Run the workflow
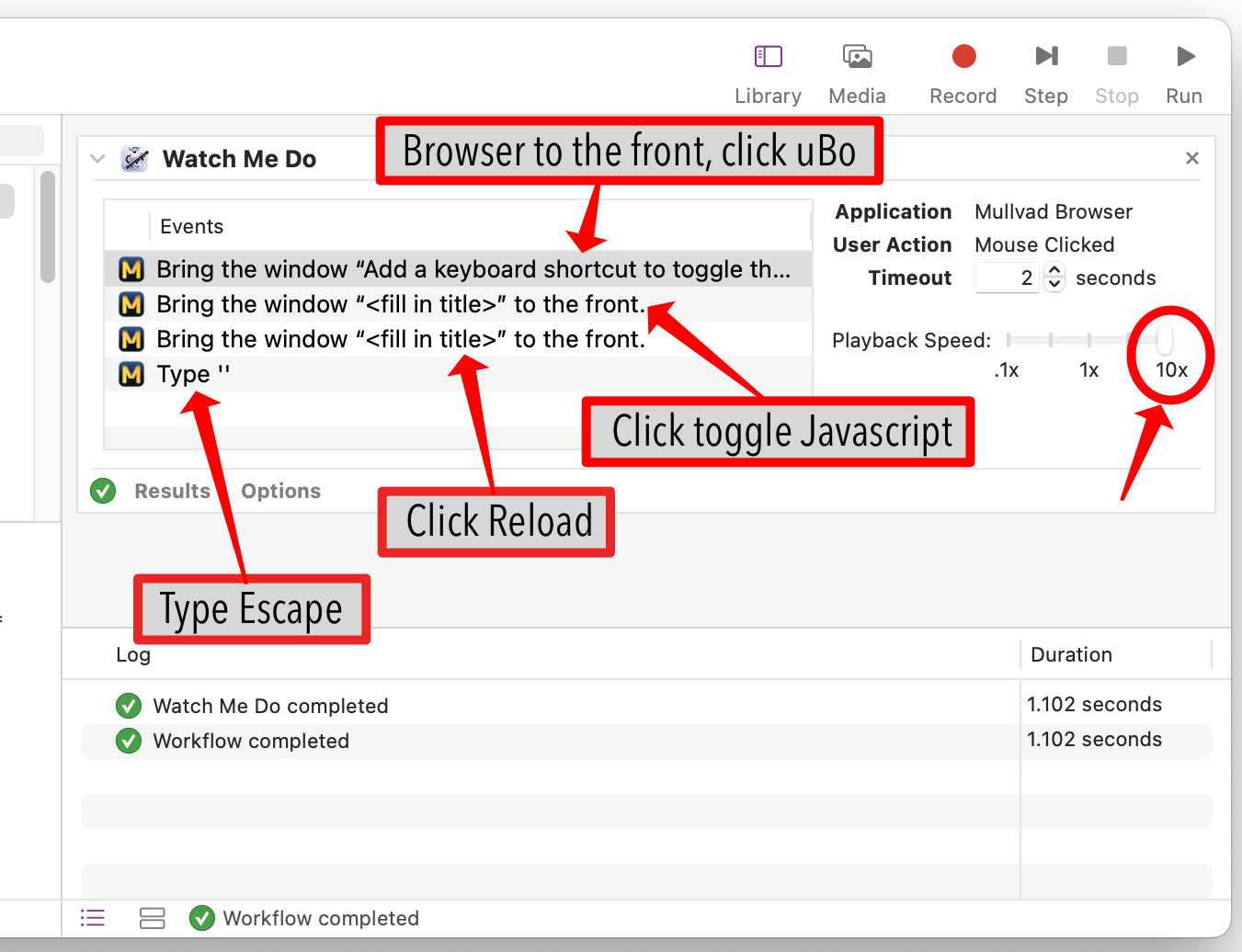Image resolution: width=1242 pixels, height=952 pixels. click(x=1183, y=56)
